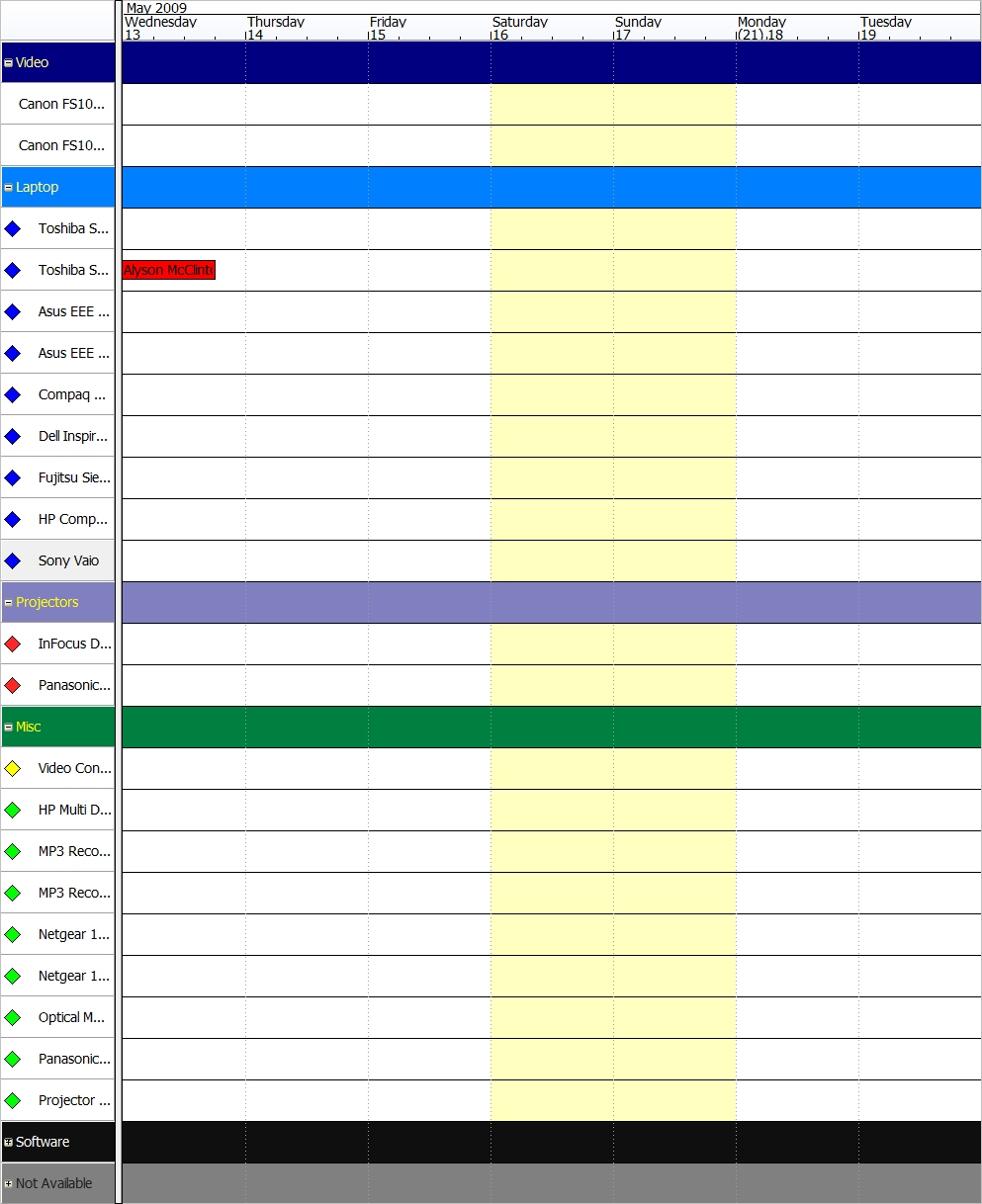Click the green diamond beside Netgear resource
The height and width of the screenshot is (1204, 982).
point(12,933)
